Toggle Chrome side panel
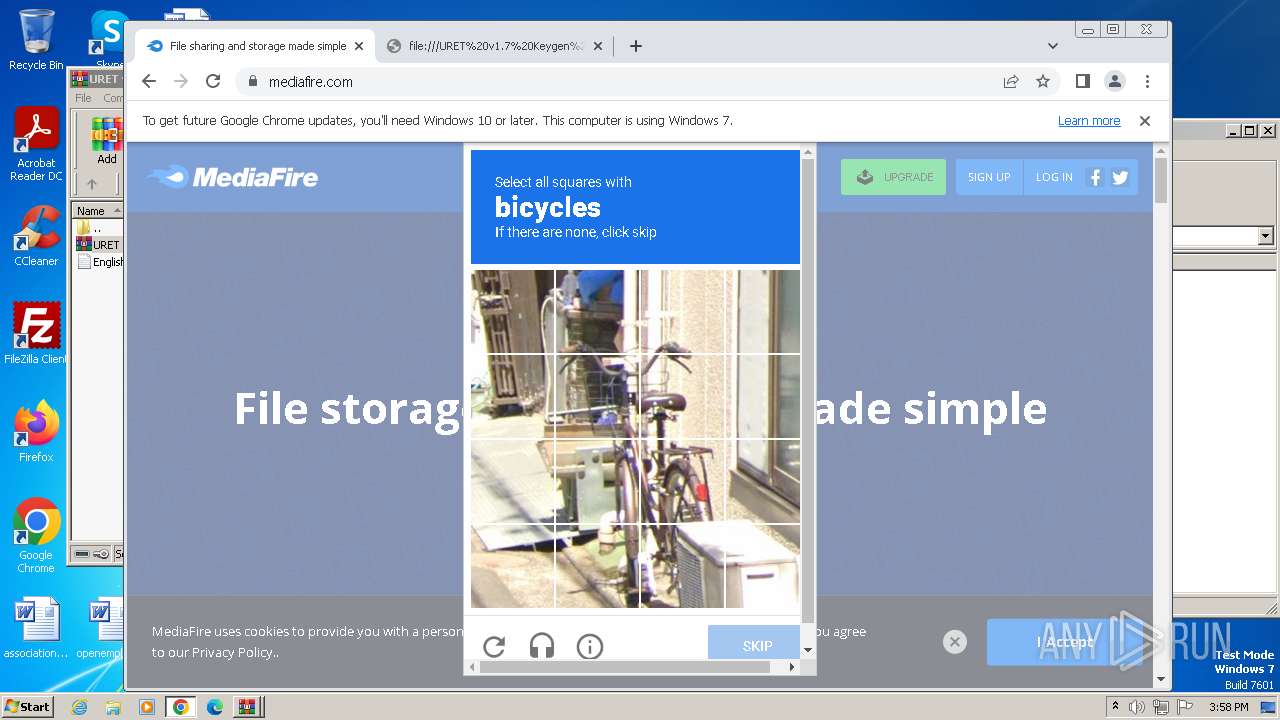The height and width of the screenshot is (720, 1280). pos(1082,81)
